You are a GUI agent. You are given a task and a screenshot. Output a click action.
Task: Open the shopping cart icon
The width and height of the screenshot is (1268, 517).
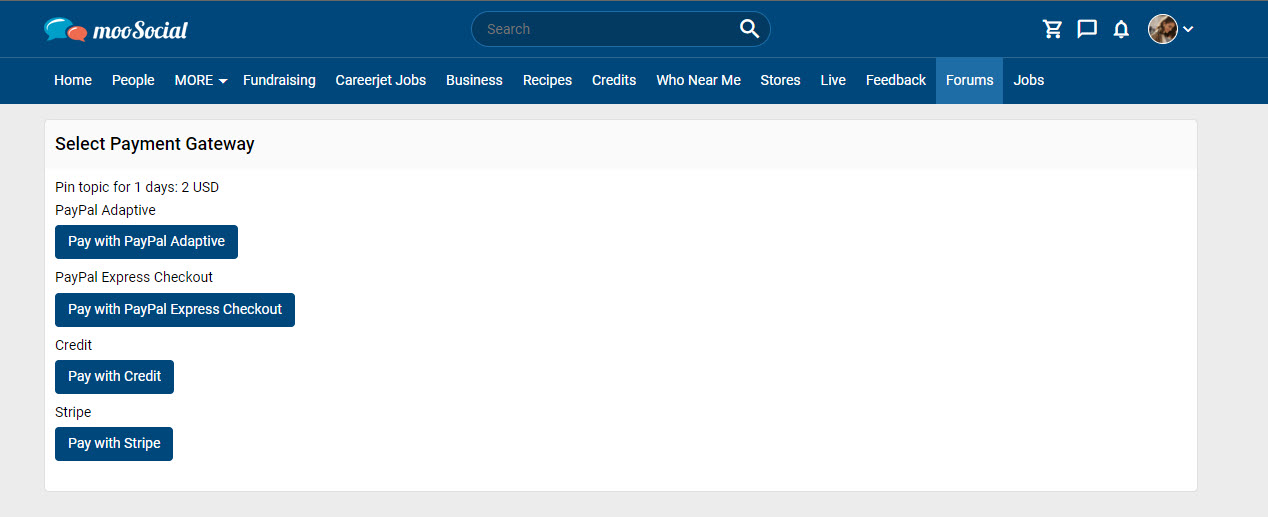coord(1052,29)
